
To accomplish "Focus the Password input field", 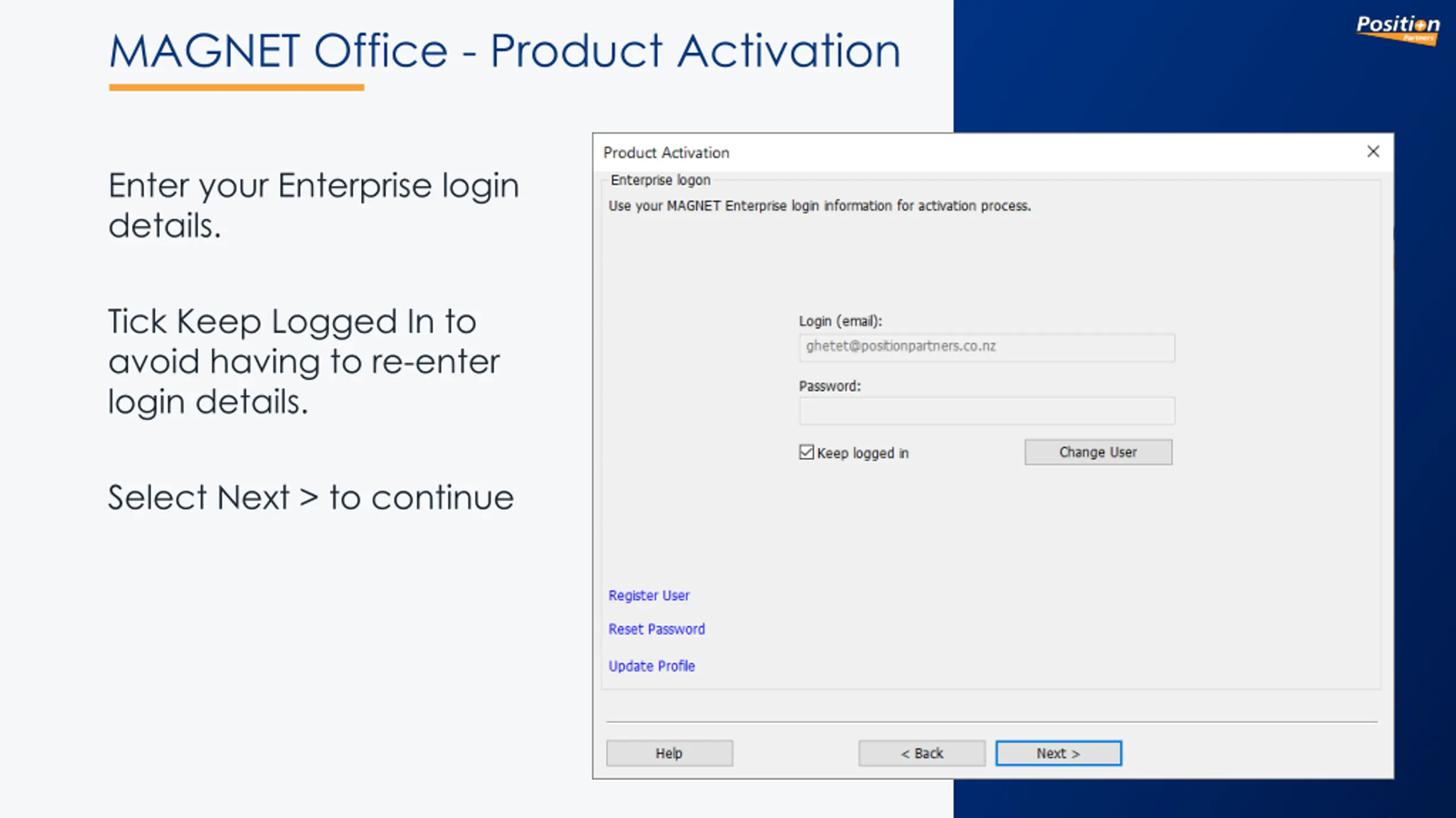I will coord(987,410).
